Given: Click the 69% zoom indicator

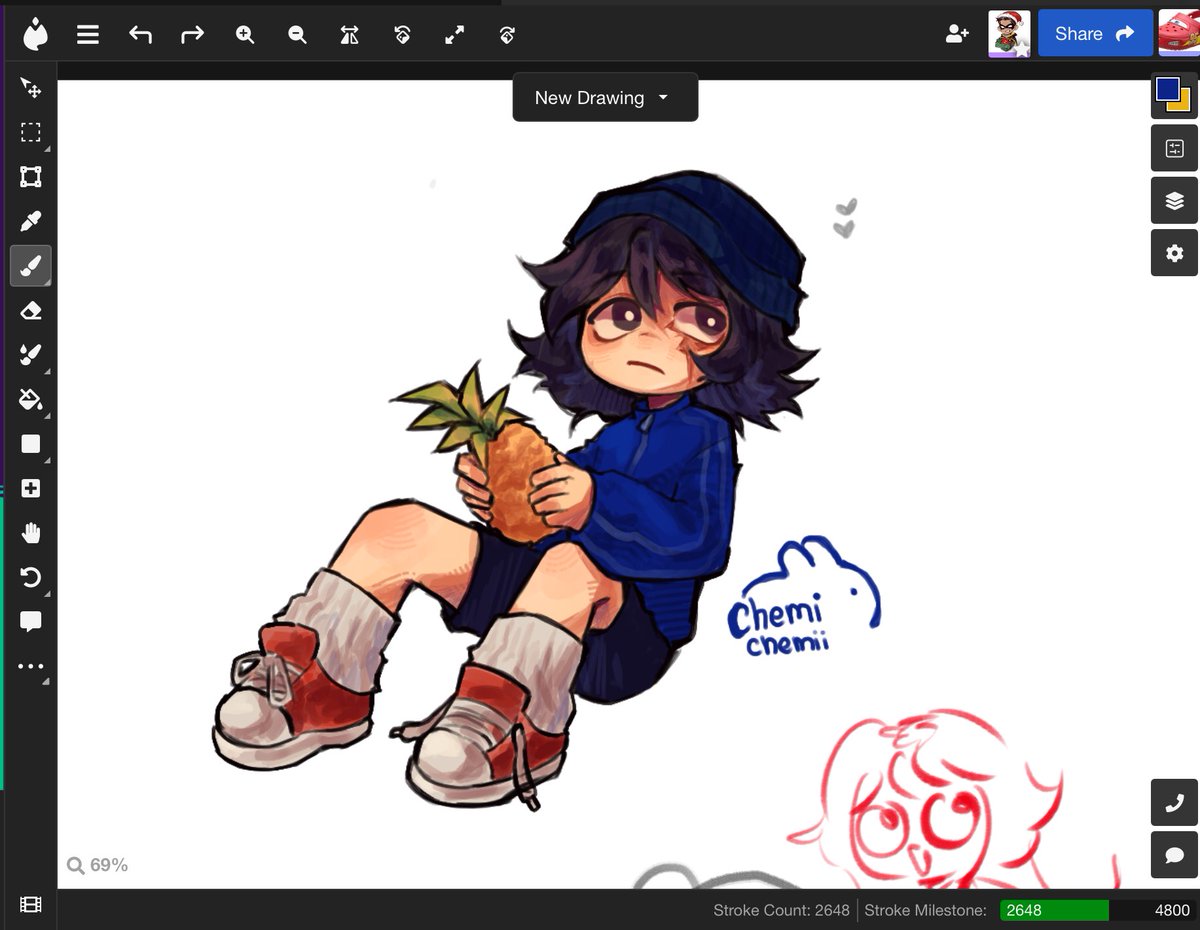Looking at the screenshot, I should 98,865.
